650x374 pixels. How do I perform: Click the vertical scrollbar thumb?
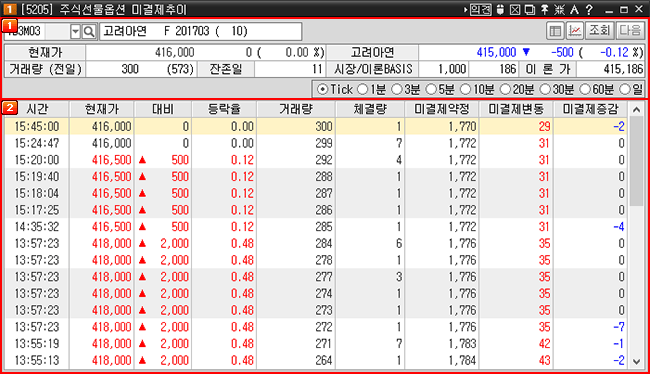pos(636,162)
